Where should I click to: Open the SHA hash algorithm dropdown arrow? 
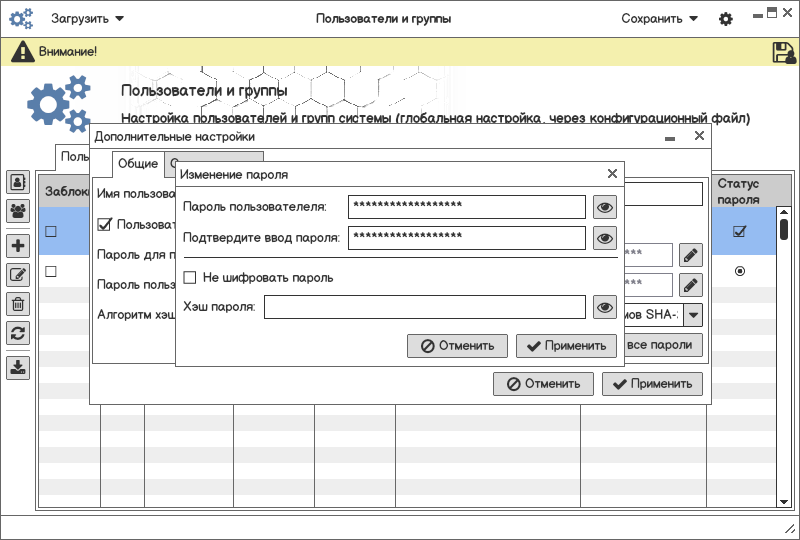pos(692,315)
